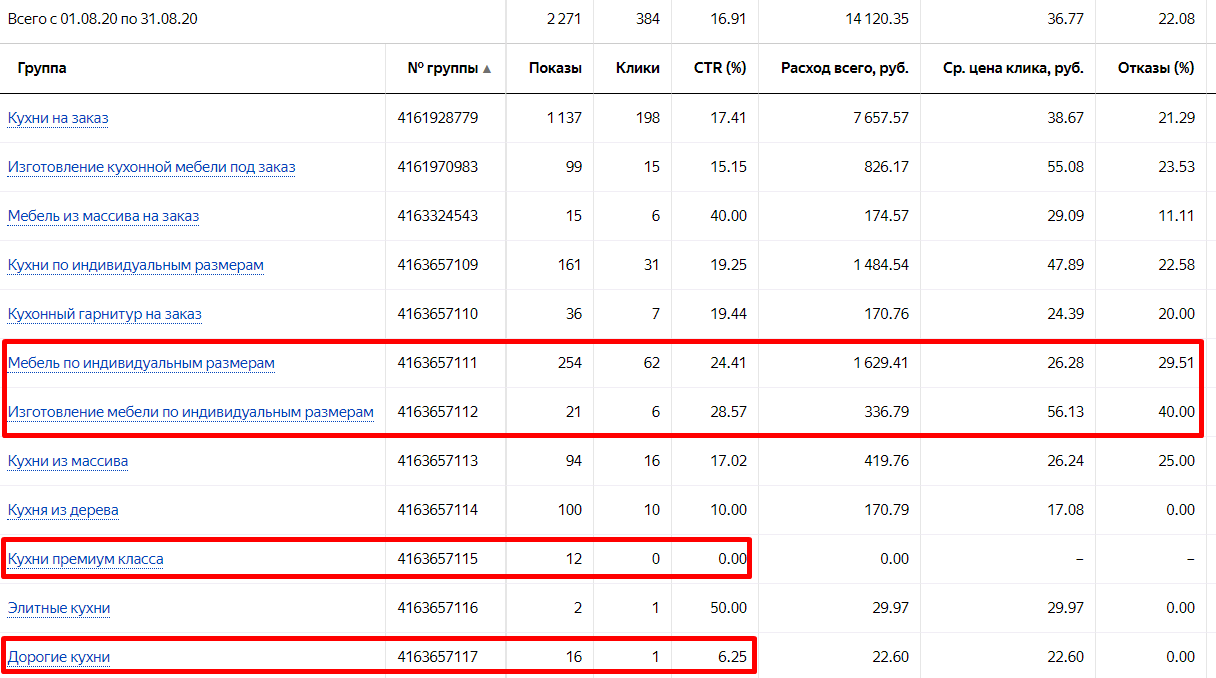This screenshot has width=1216, height=678.
Task: Select group number 4163657109
Action: 438,265
